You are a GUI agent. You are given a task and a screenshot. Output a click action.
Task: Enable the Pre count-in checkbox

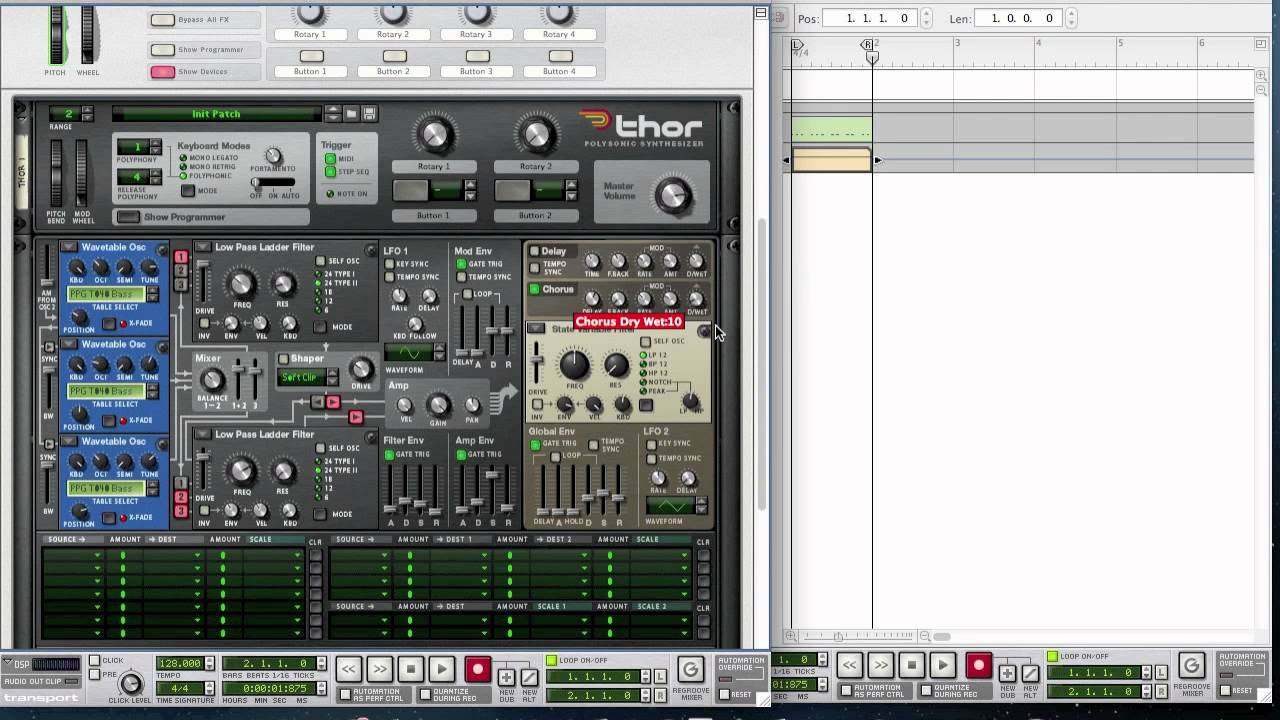[94, 674]
